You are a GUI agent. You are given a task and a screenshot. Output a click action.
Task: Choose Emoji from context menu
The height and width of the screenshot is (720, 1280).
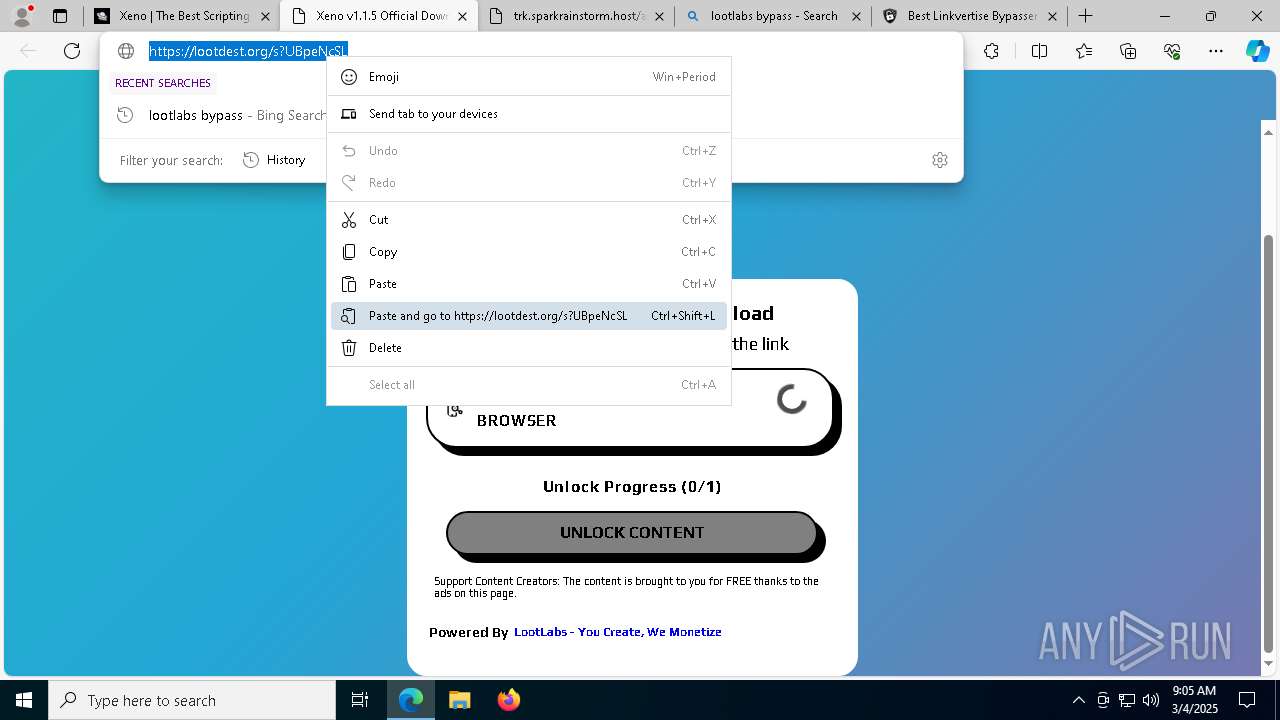(529, 77)
